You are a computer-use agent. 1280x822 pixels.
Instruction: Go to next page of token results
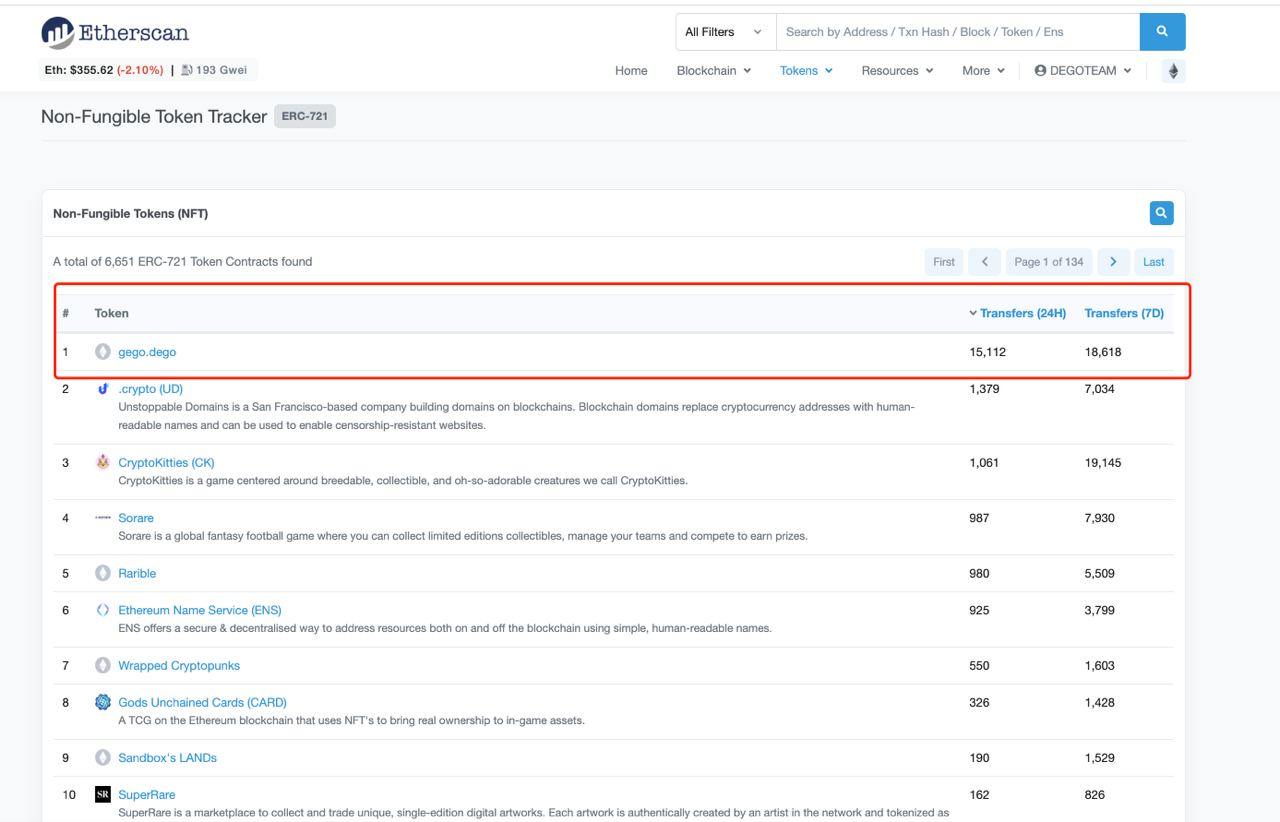[1113, 262]
